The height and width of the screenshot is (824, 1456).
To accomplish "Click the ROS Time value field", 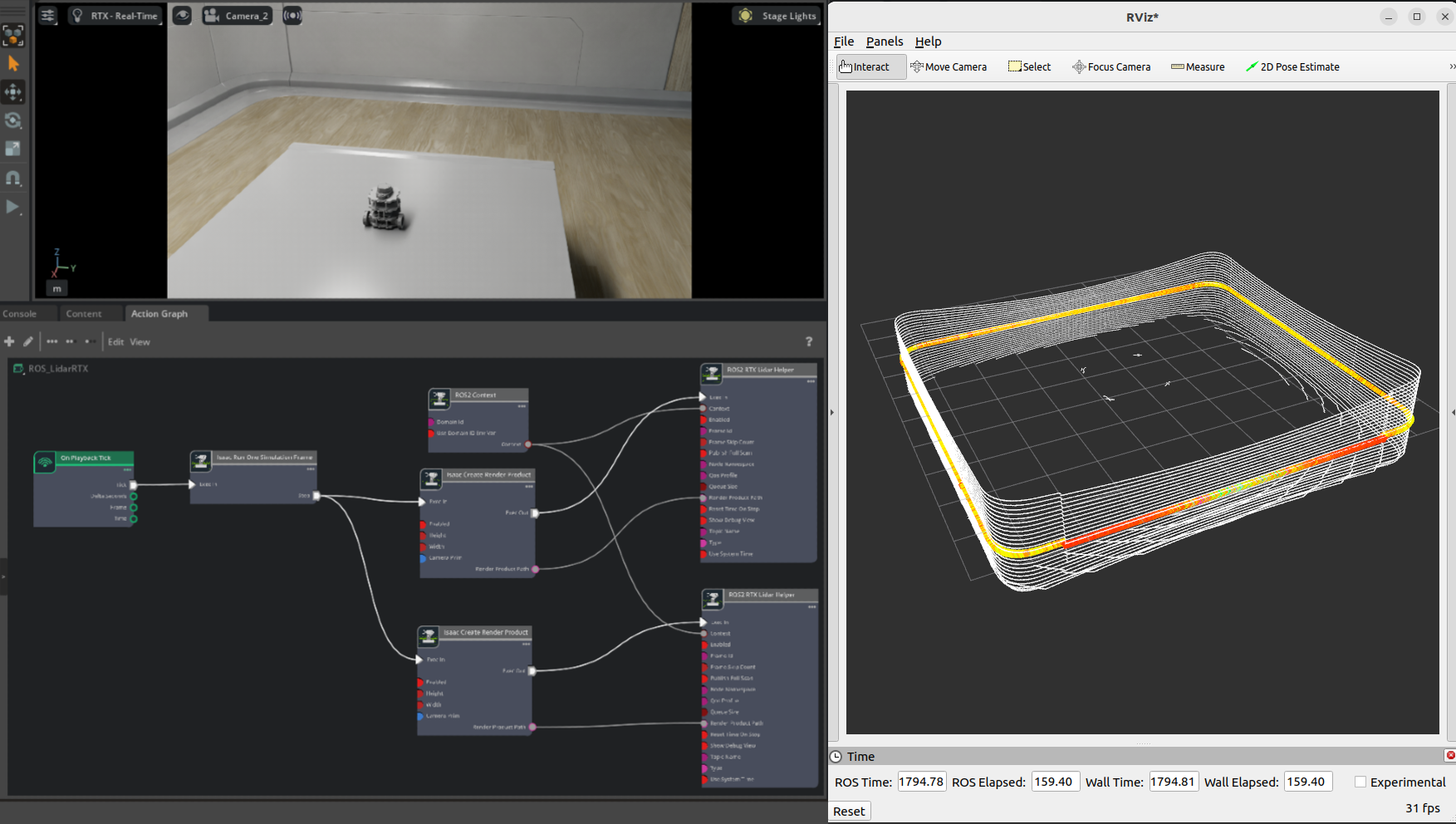I will click(x=921, y=782).
